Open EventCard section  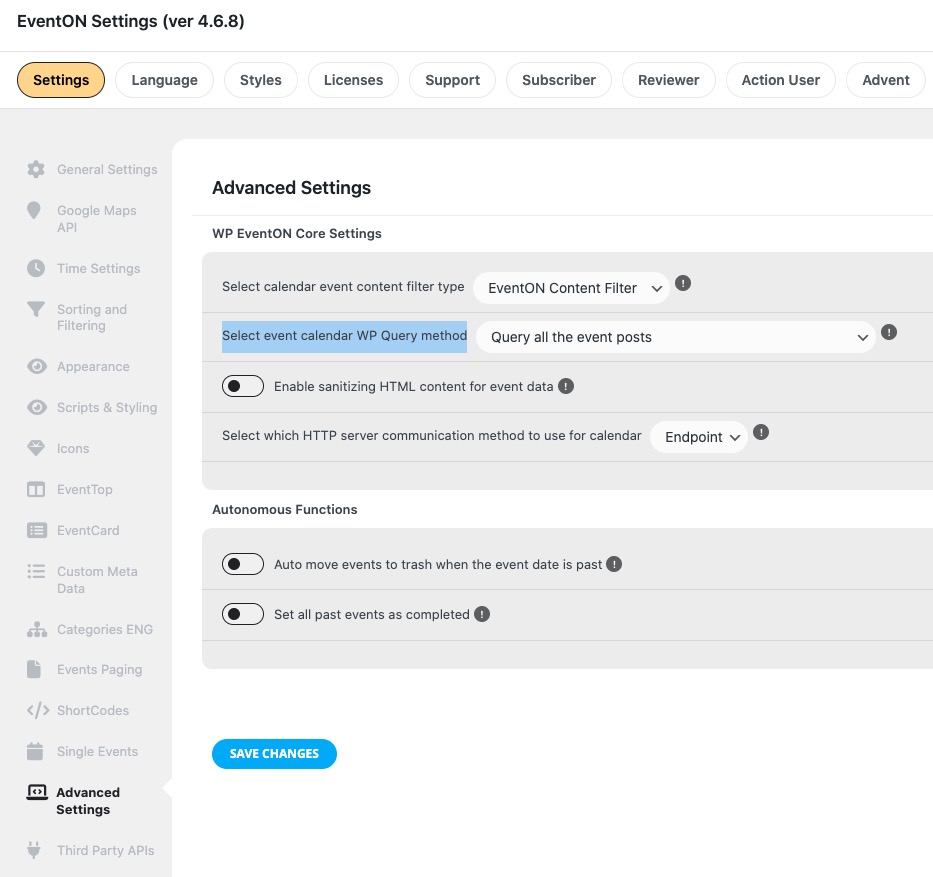tap(88, 530)
